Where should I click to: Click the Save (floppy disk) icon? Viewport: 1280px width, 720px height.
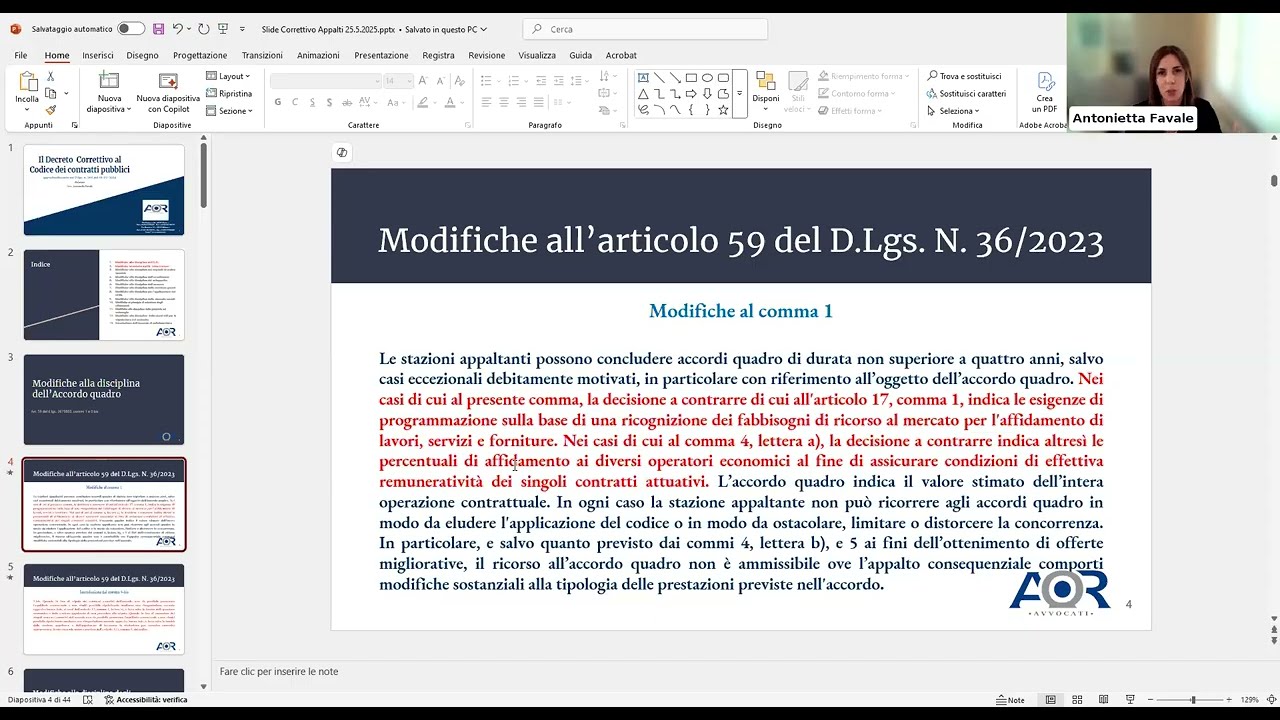point(159,29)
